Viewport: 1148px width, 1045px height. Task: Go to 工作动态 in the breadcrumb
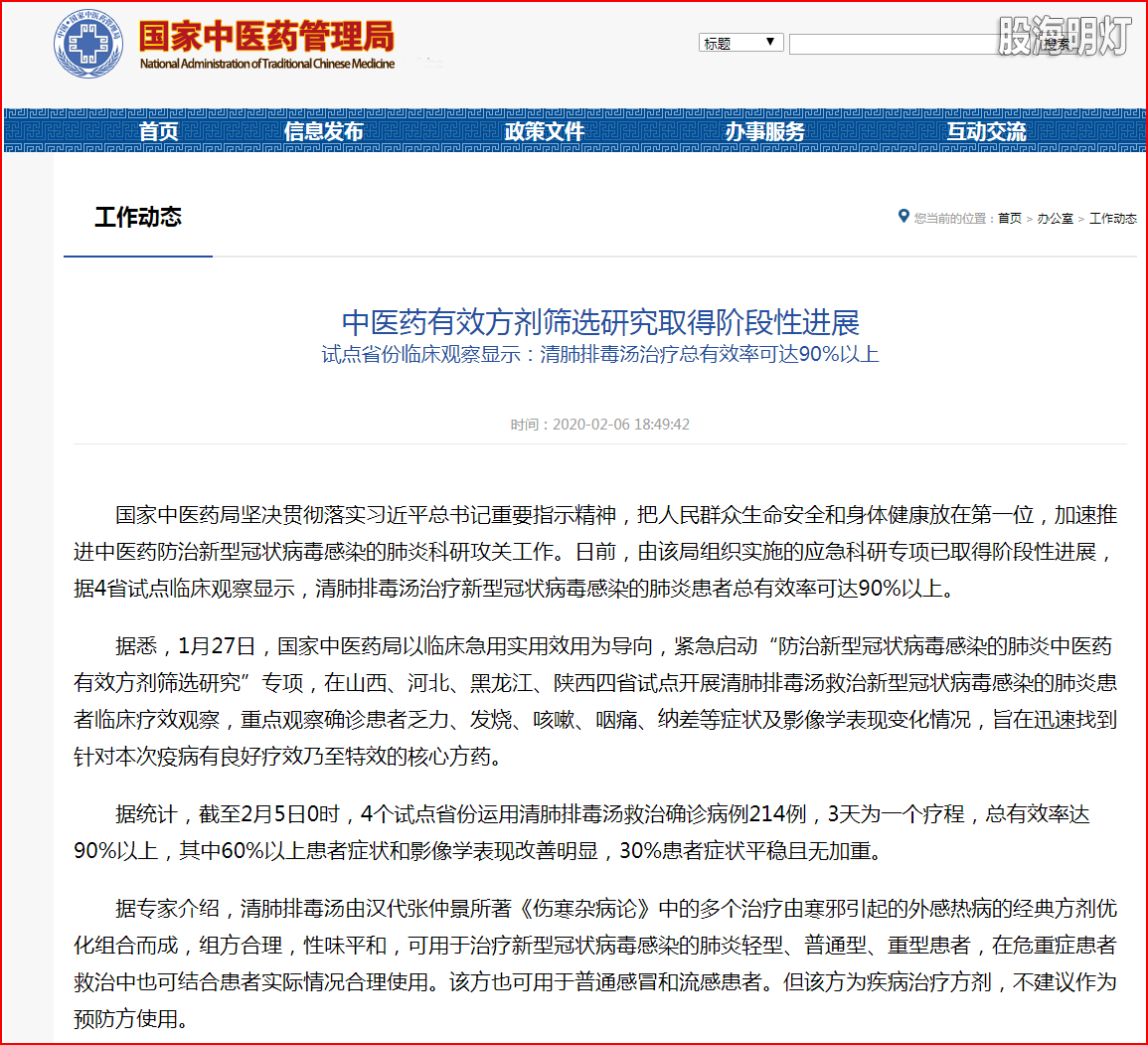tap(1113, 218)
